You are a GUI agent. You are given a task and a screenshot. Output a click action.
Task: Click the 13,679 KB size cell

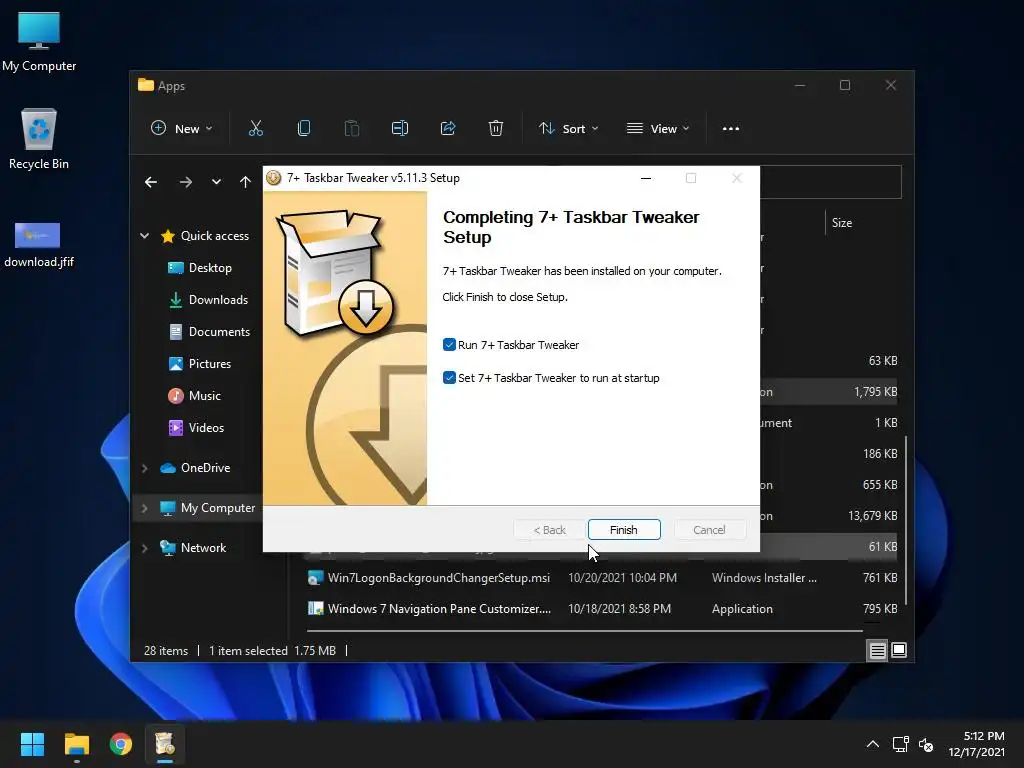tap(872, 516)
